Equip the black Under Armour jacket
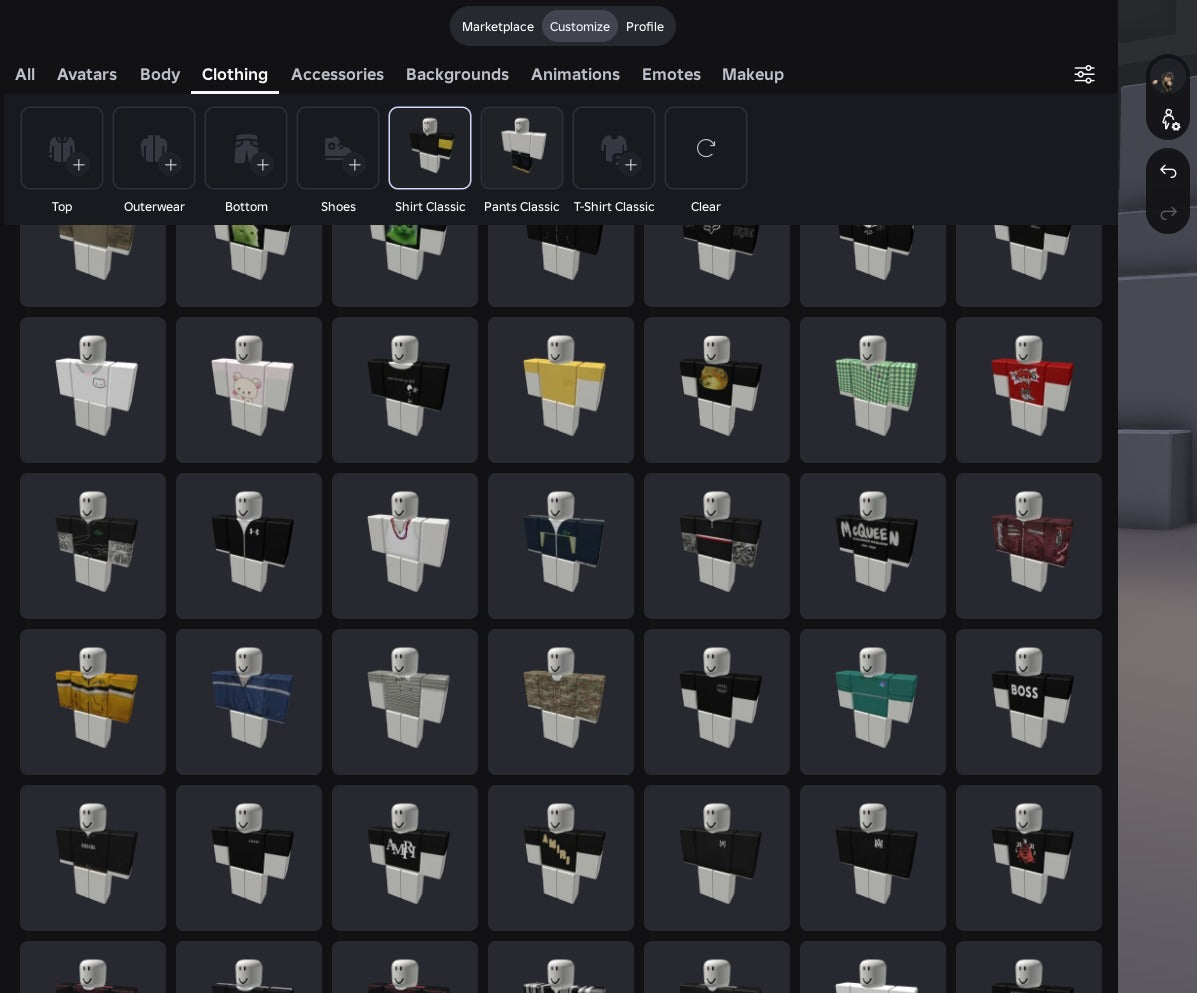1197x993 pixels. tap(249, 546)
